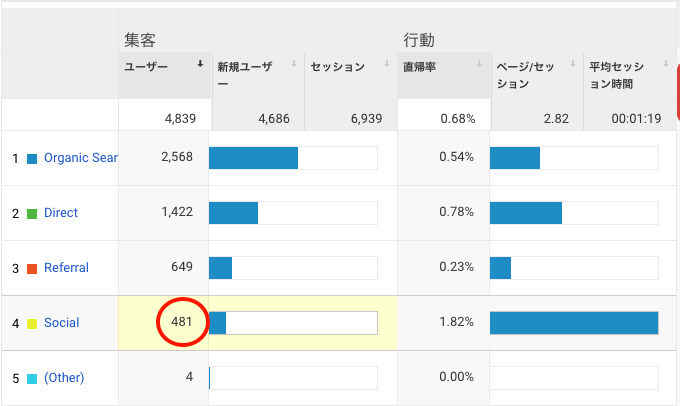Sort by the ページ/セッション column arrow

572,64
